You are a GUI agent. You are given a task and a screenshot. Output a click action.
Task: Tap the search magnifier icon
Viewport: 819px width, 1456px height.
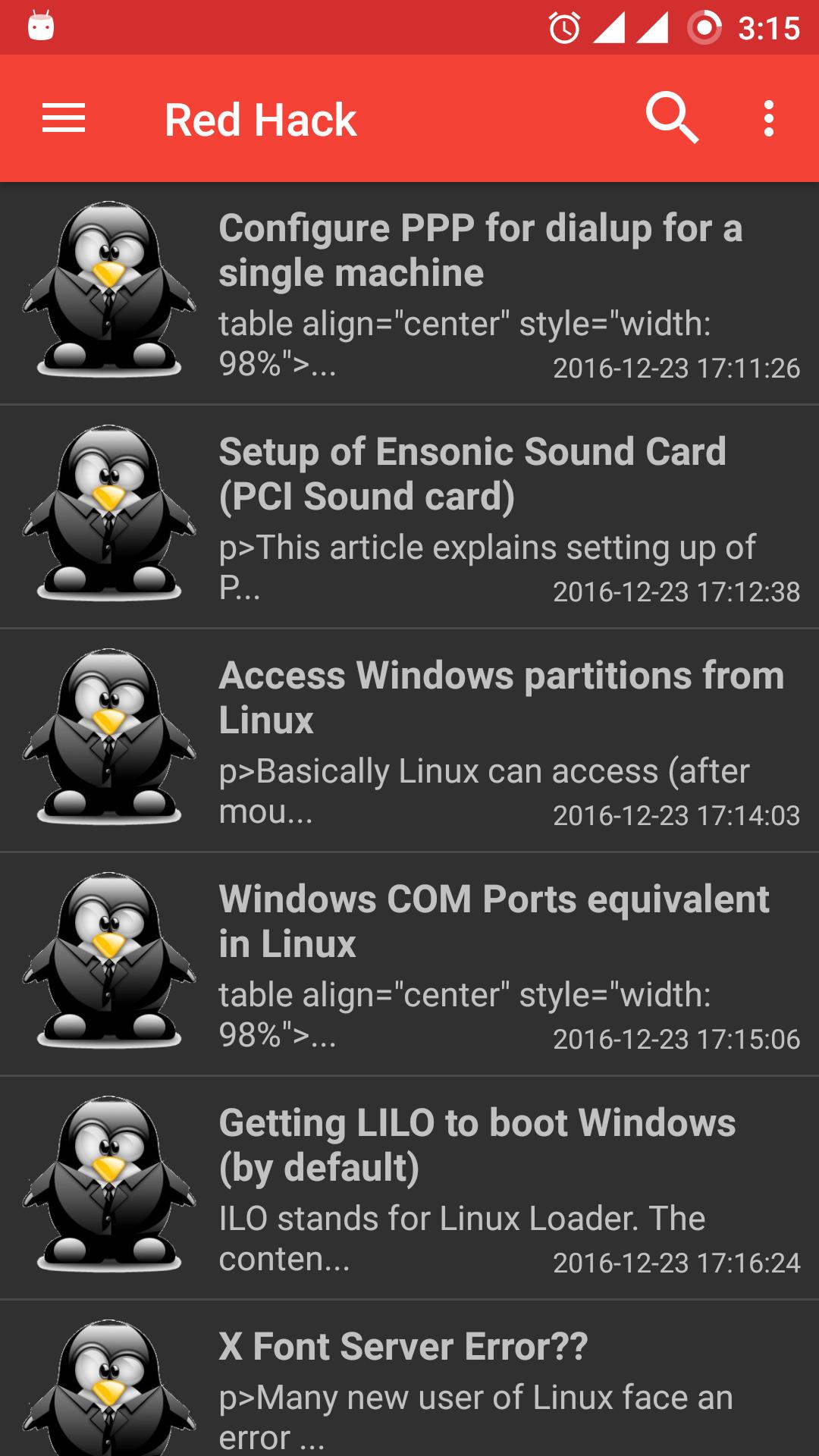pos(671,118)
